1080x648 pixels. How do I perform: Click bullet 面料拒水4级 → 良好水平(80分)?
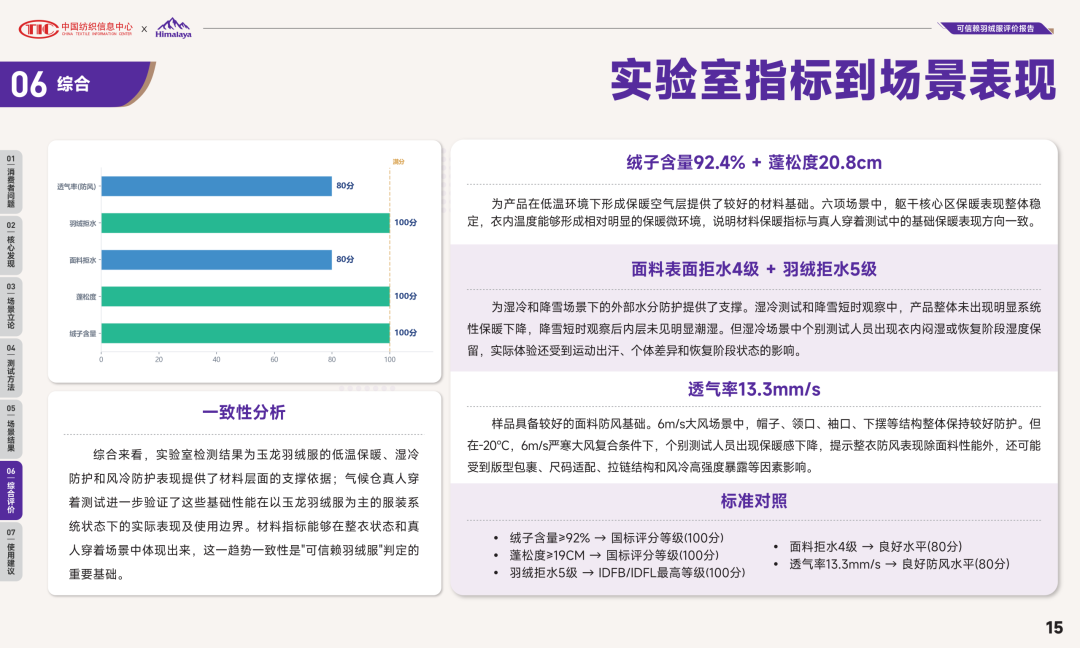(875, 547)
